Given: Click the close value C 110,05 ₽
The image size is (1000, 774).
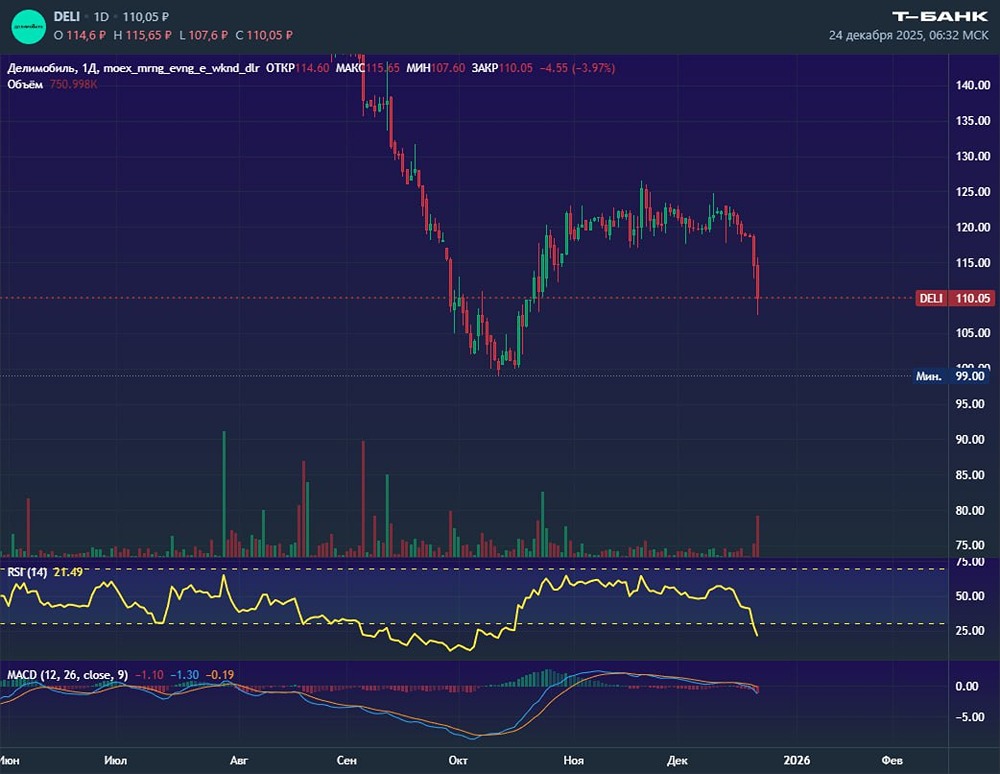Looking at the screenshot, I should (264, 35).
